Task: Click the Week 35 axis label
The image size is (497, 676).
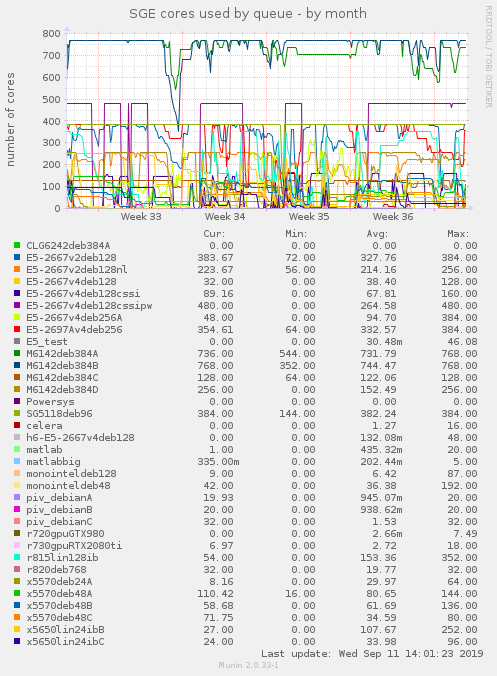Action: click(x=309, y=216)
